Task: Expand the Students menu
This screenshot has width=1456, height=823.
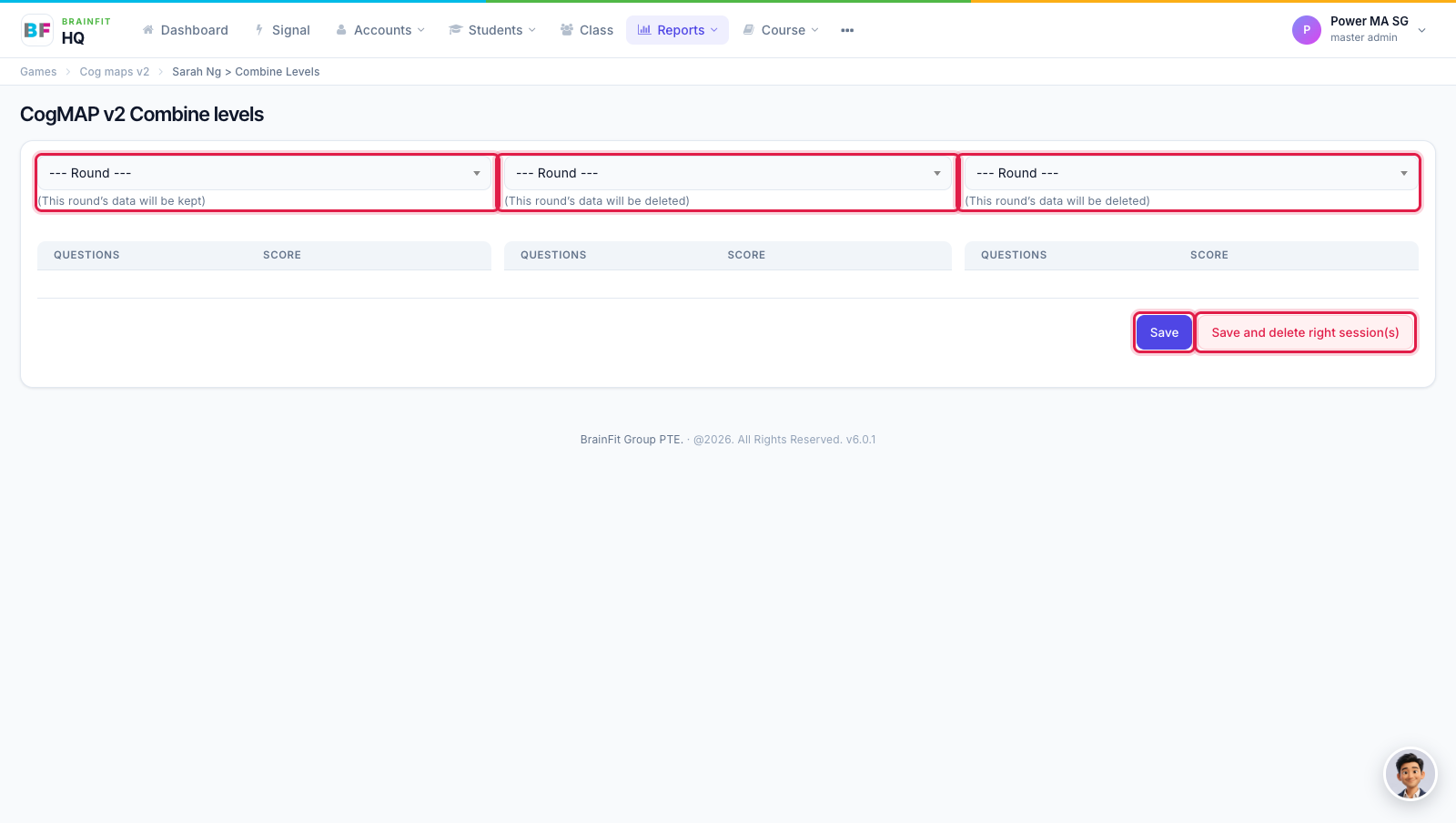Action: (x=492, y=30)
